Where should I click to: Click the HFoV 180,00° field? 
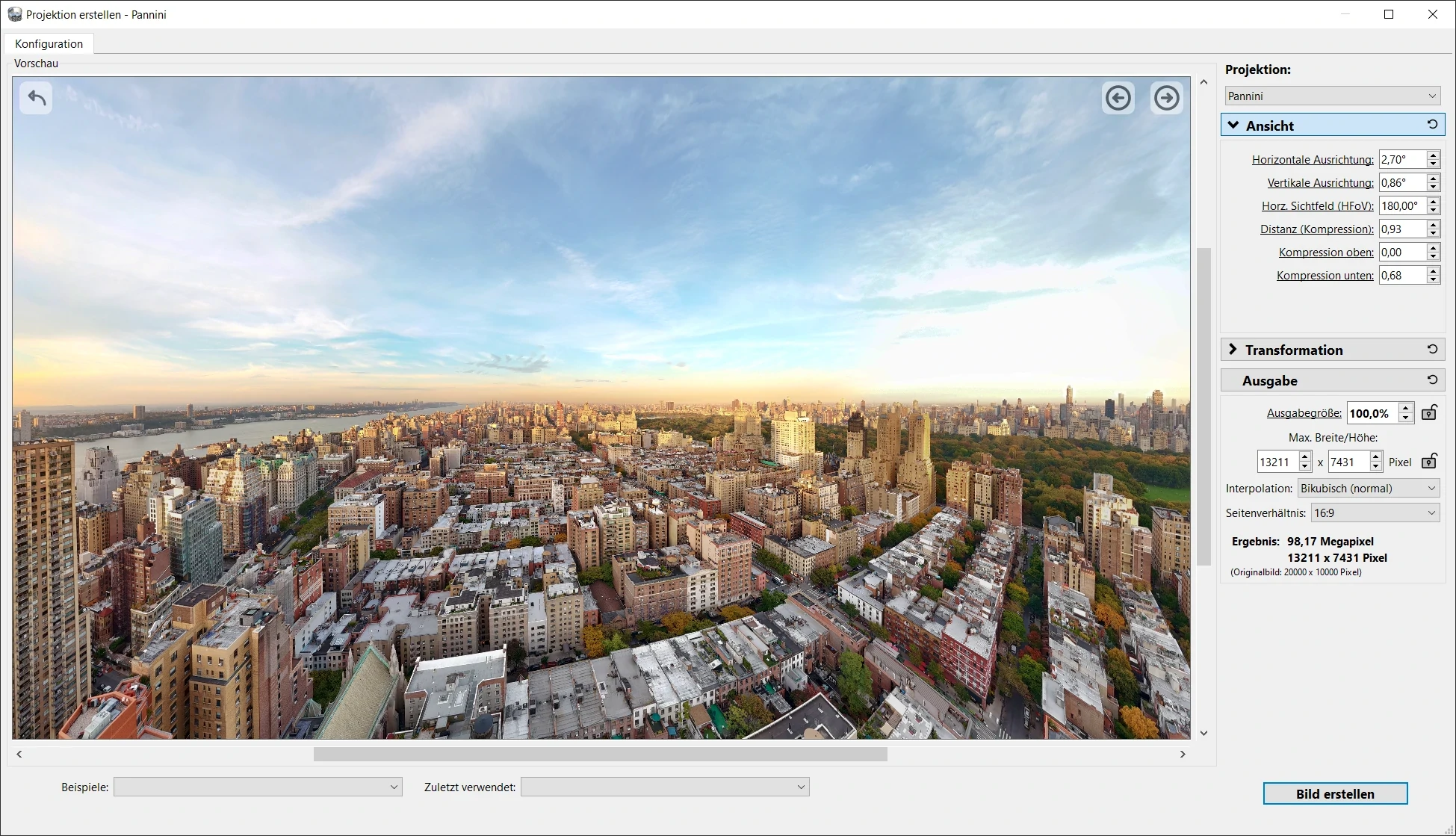(x=1402, y=205)
